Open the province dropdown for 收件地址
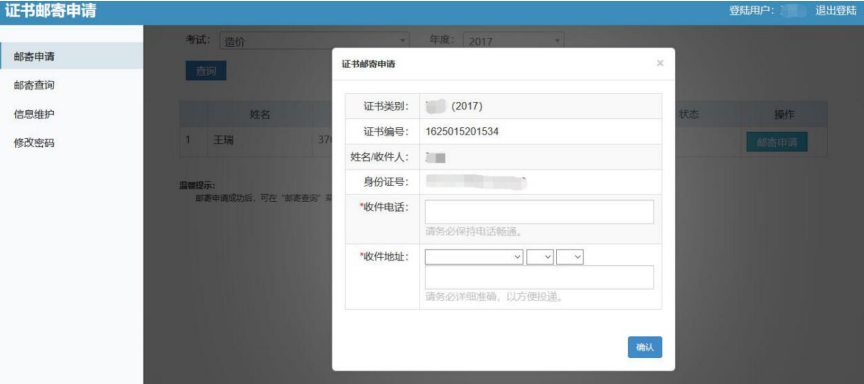 click(474, 257)
